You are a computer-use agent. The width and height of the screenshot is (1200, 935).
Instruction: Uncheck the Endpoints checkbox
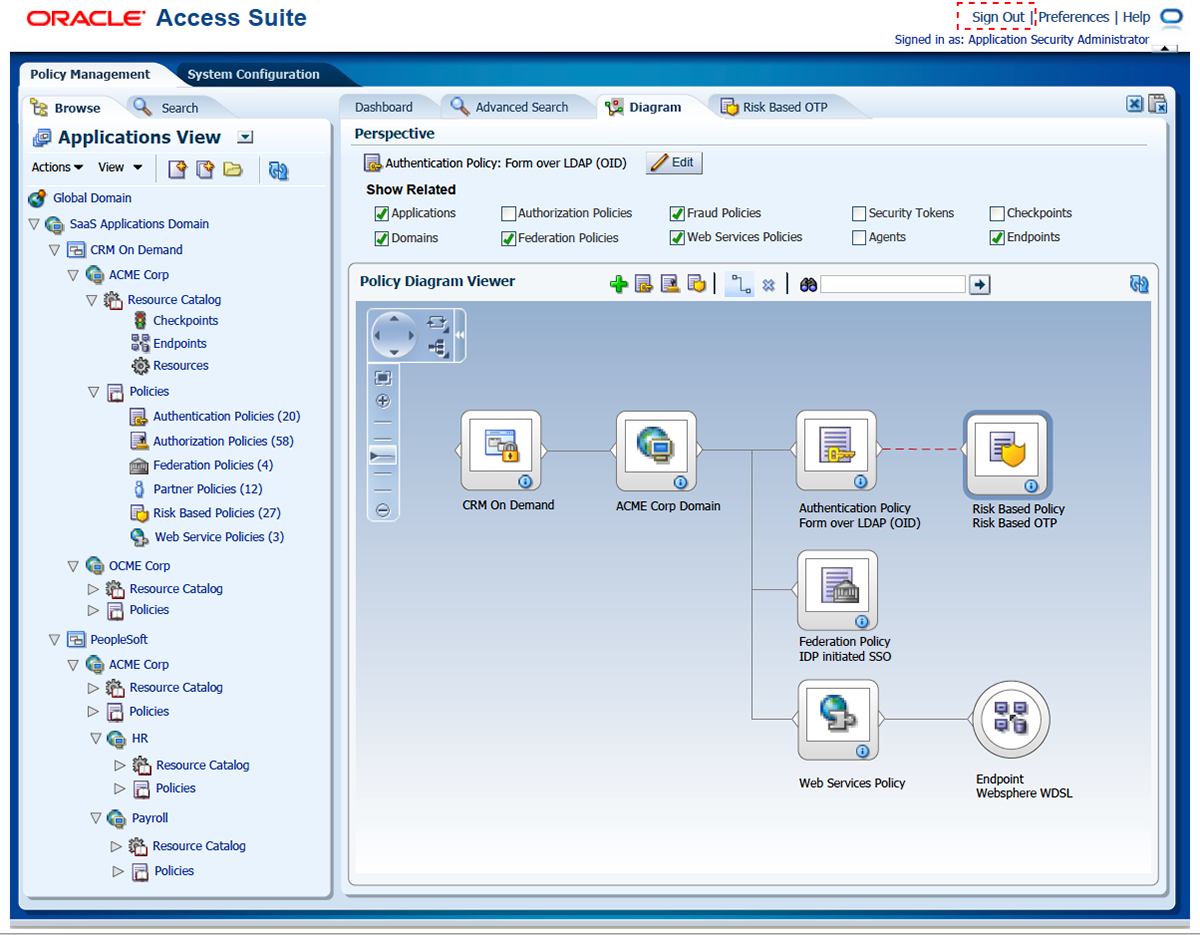click(997, 238)
